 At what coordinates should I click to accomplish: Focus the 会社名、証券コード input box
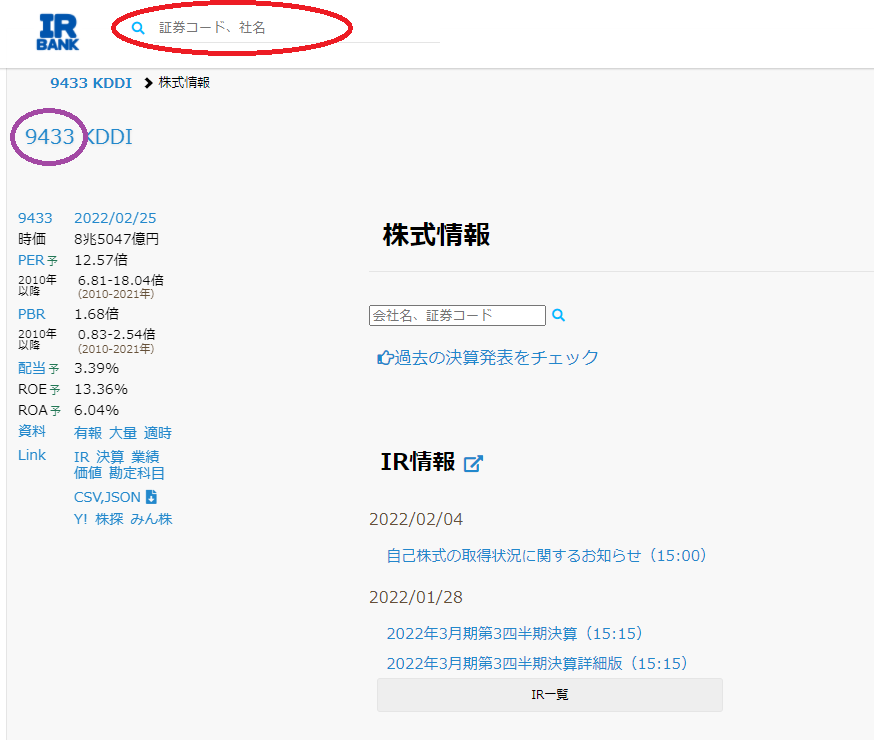[x=457, y=315]
